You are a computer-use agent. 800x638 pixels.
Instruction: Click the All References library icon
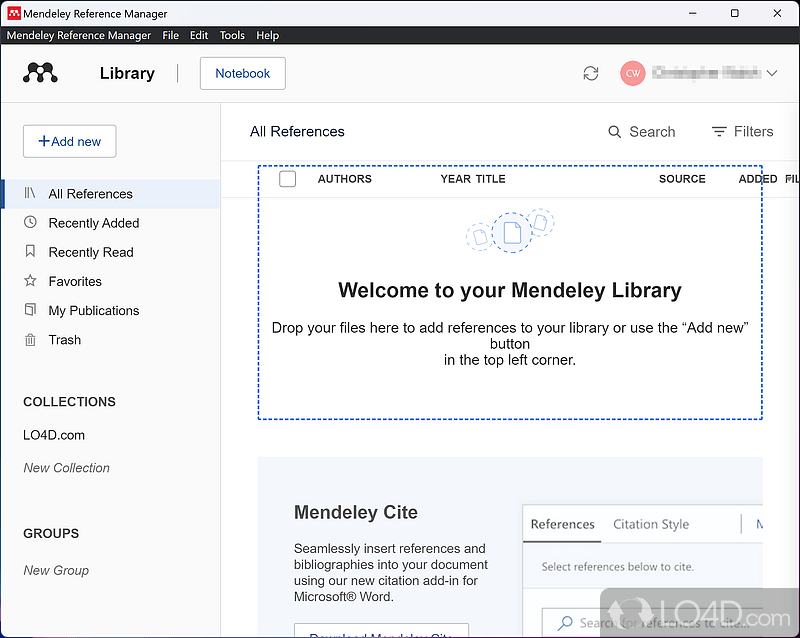click(x=30, y=193)
